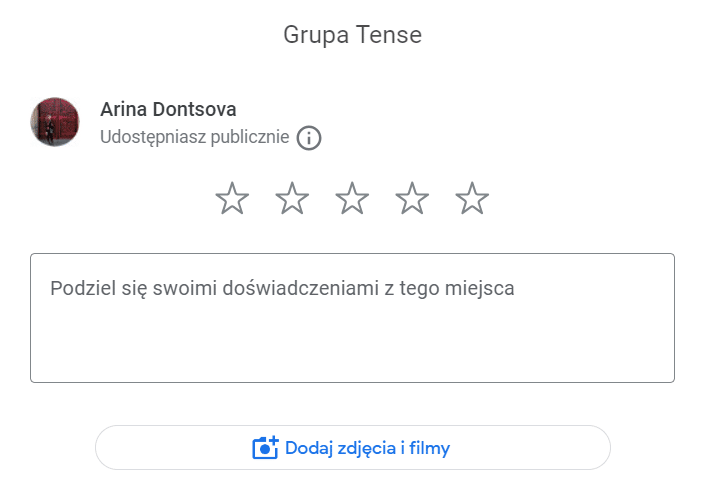The width and height of the screenshot is (707, 493).
Task: Click the placeholder text Podziel się swoimi doświadczeniami
Action: point(214,289)
